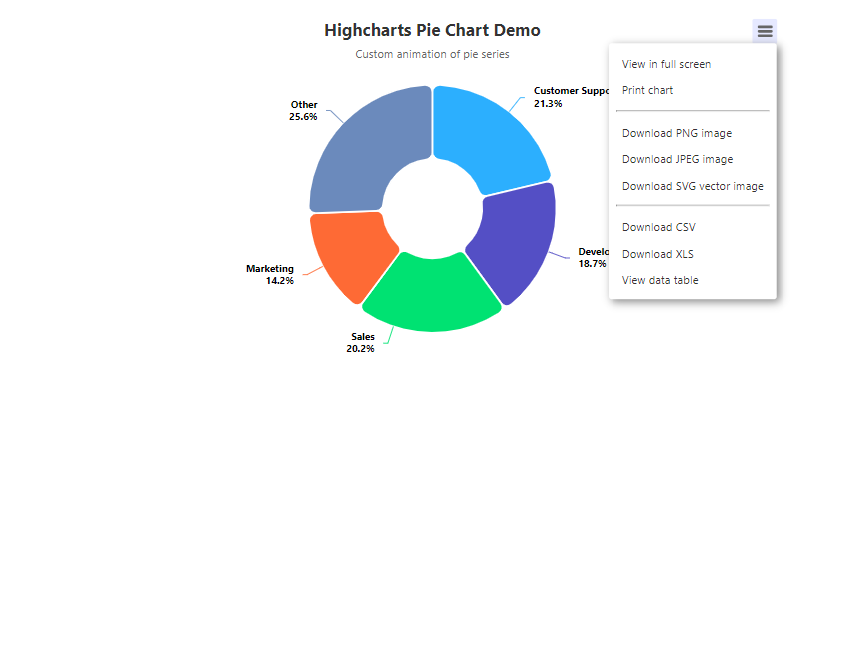The width and height of the screenshot is (865, 655).
Task: Click the "Sales 20.2%" data label
Action: pyautogui.click(x=360, y=342)
